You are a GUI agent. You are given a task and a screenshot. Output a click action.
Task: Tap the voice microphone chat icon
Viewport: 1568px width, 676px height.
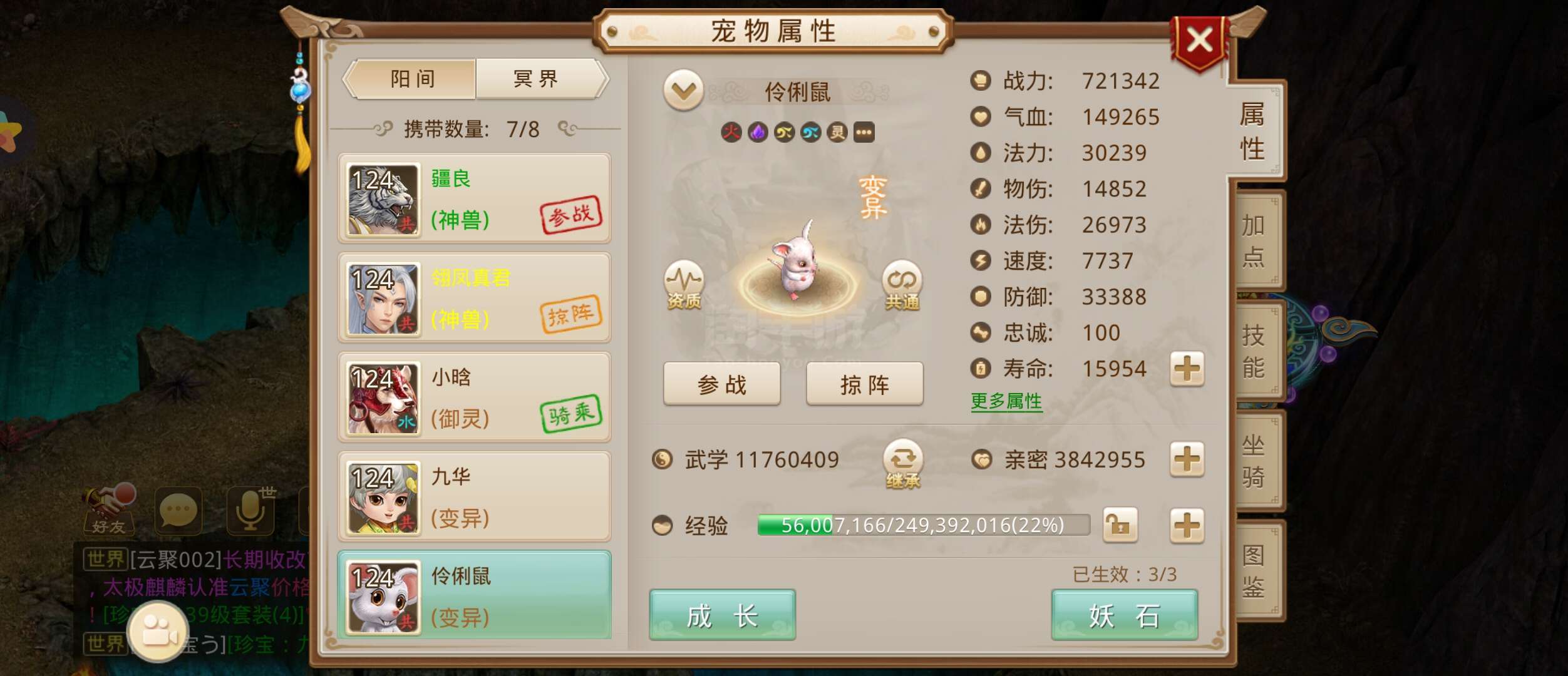tap(251, 510)
